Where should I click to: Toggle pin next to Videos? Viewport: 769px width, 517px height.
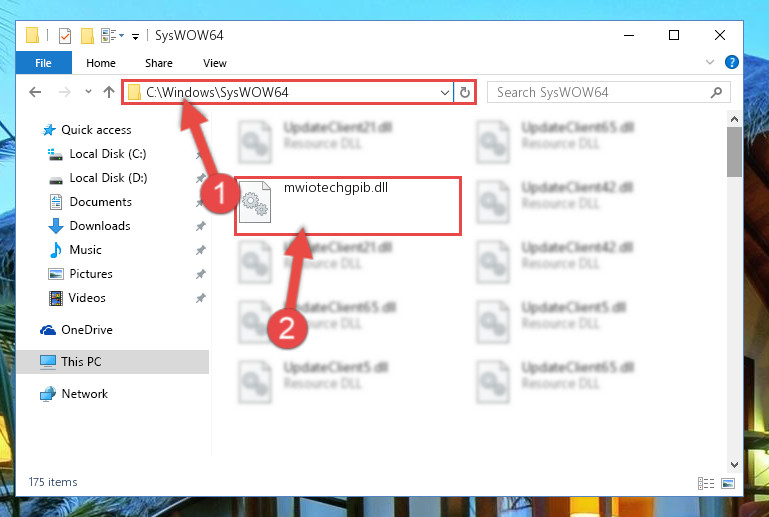[201, 298]
